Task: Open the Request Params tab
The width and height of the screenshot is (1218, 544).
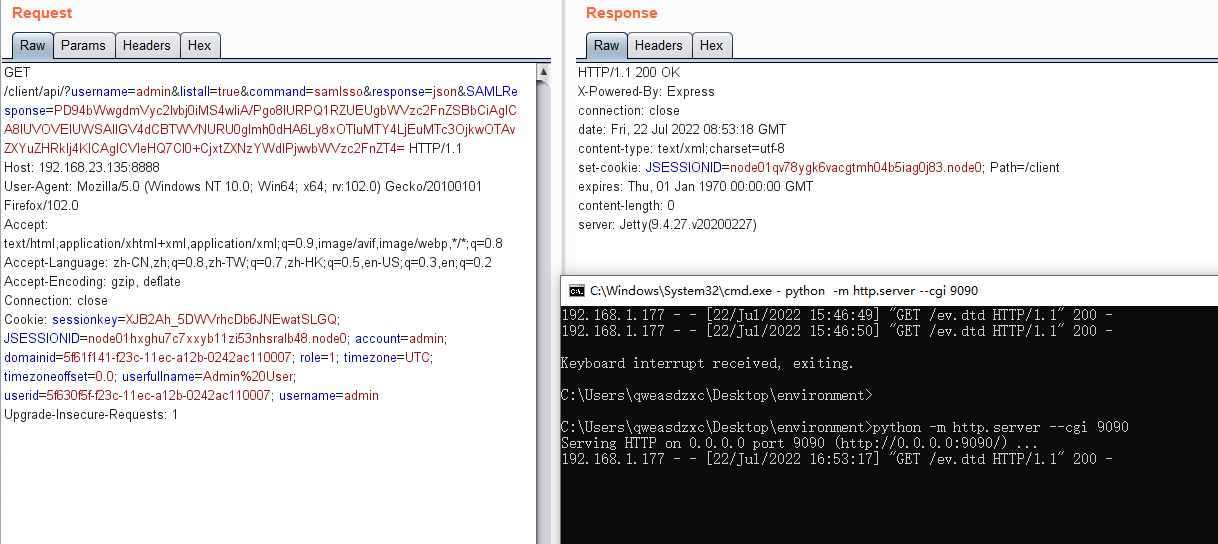Action: click(x=83, y=45)
